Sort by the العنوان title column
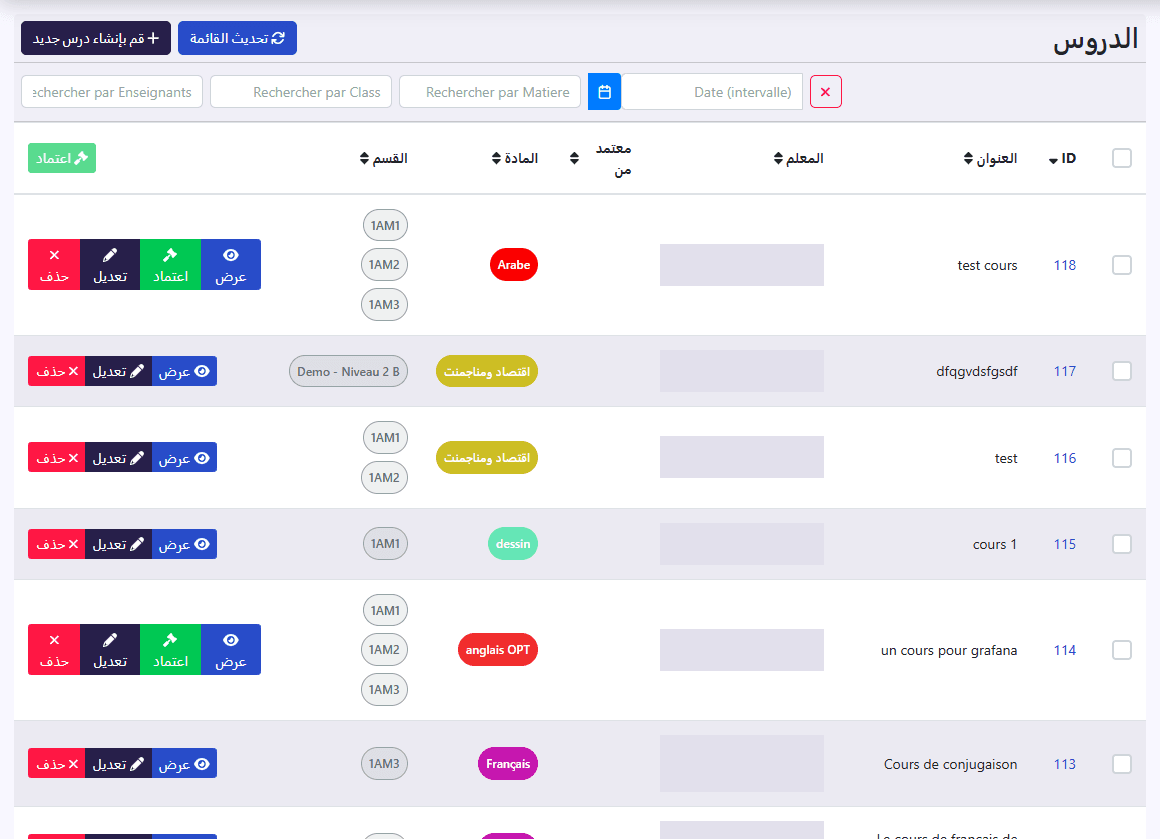 pos(991,158)
